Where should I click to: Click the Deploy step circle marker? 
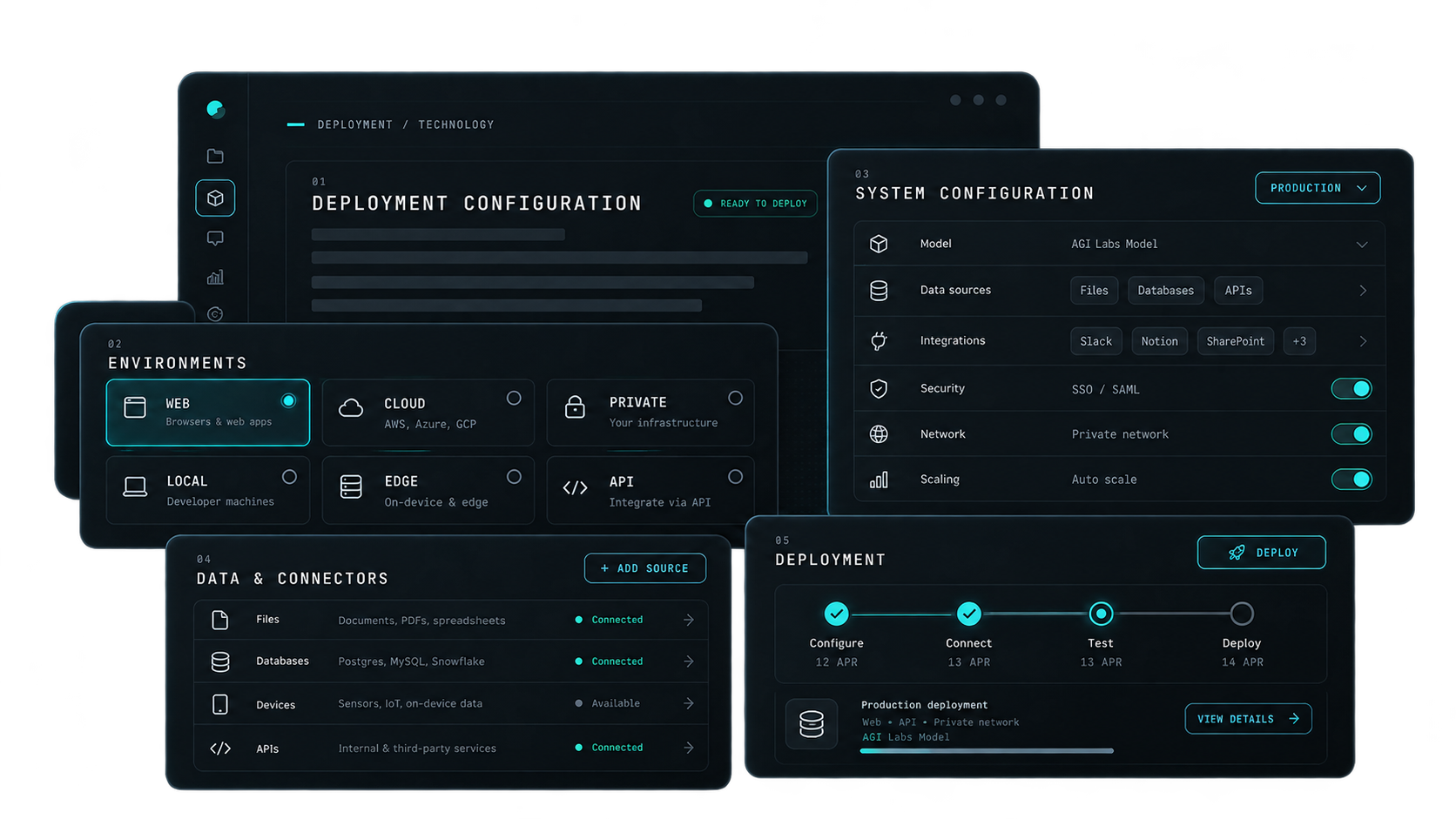1242,614
